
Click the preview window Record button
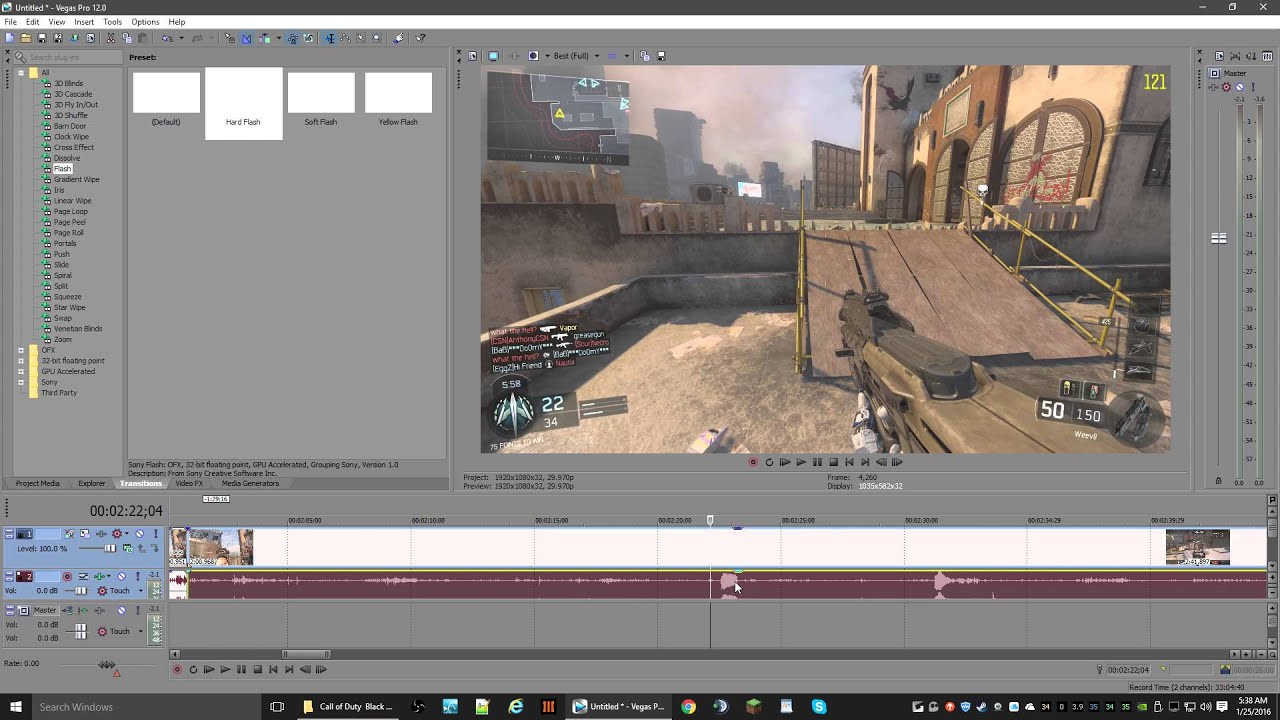[x=753, y=462]
